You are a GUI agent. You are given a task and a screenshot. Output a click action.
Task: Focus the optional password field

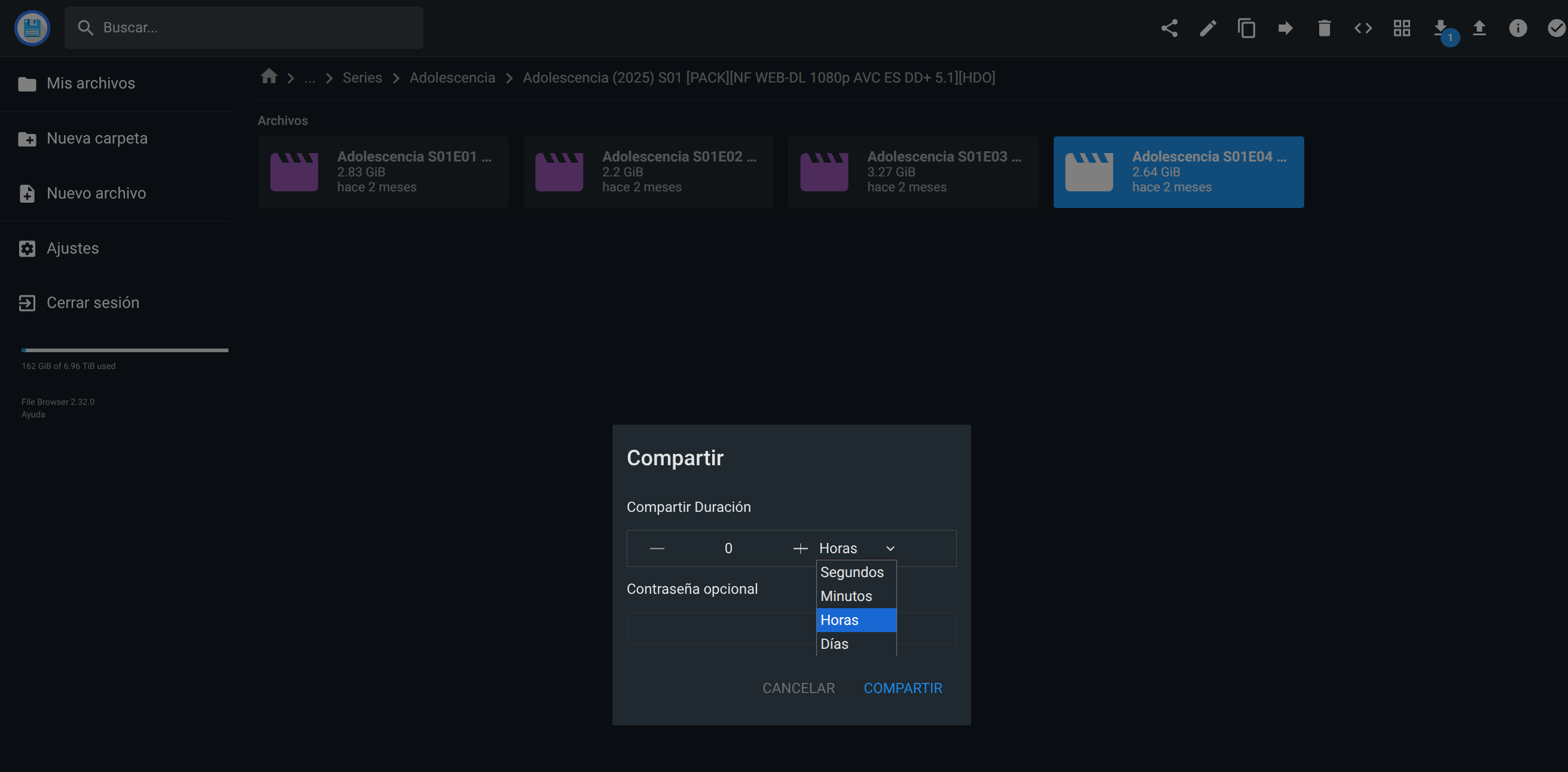(x=718, y=628)
